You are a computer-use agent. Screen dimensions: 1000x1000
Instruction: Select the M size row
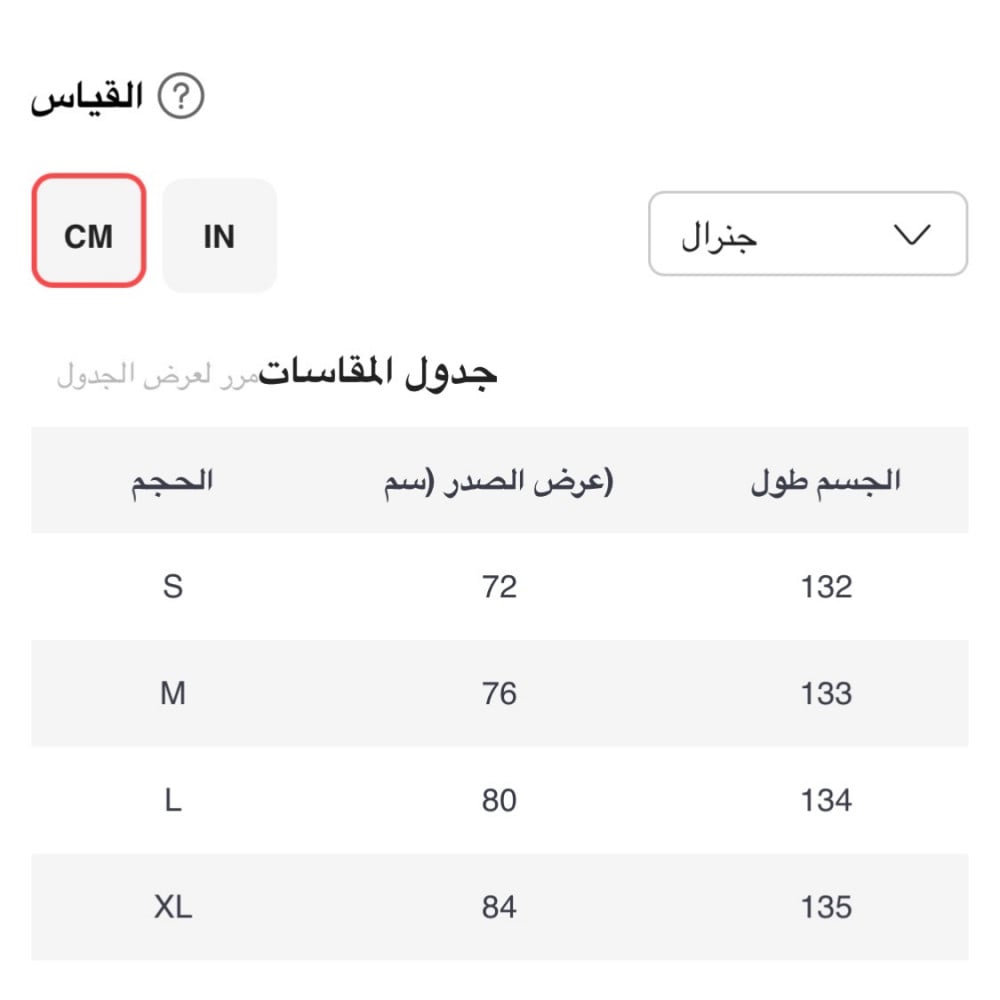pyautogui.click(x=172, y=693)
